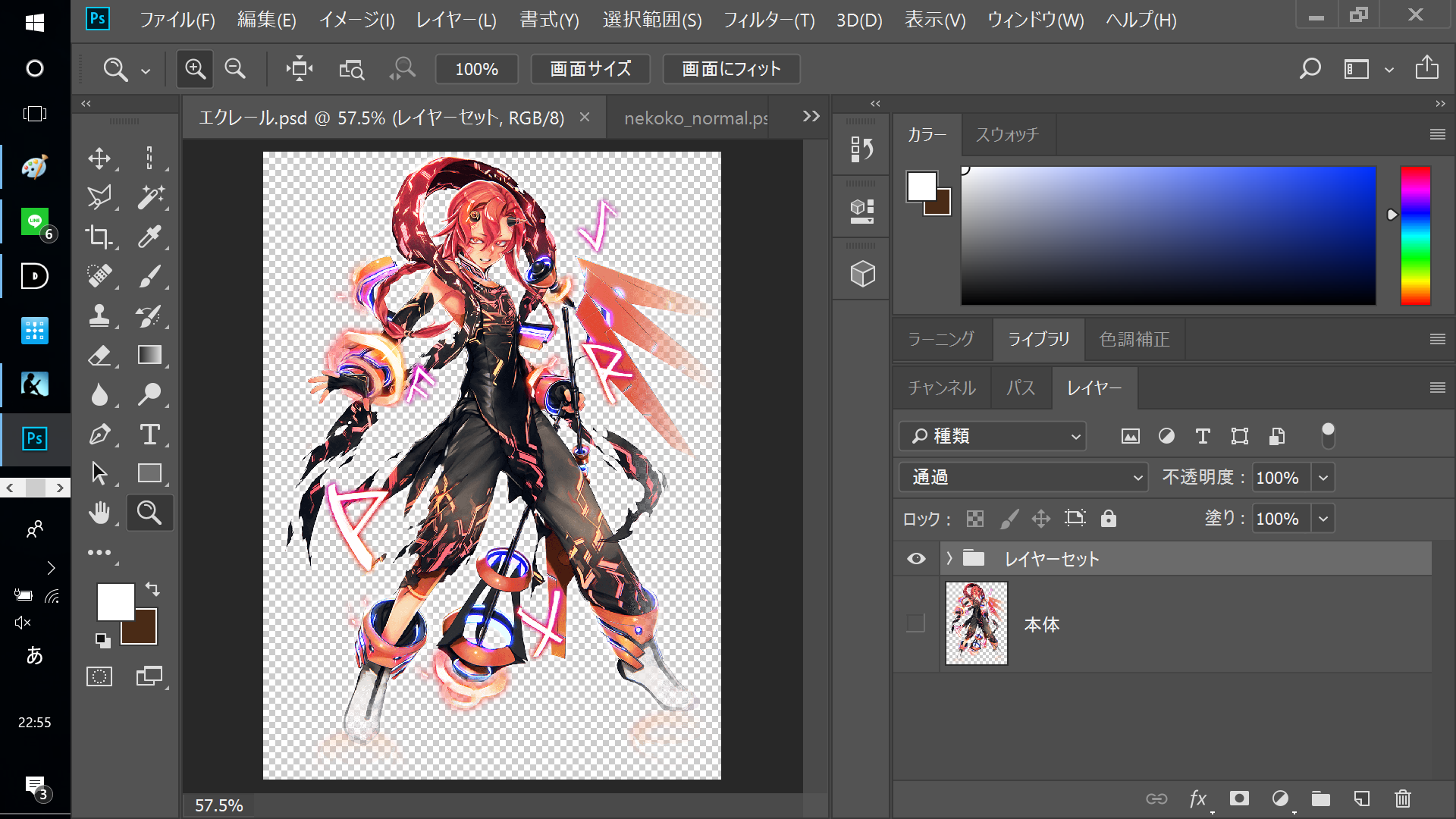The height and width of the screenshot is (819, 1456).
Task: Select the Pen tool
Action: [99, 434]
